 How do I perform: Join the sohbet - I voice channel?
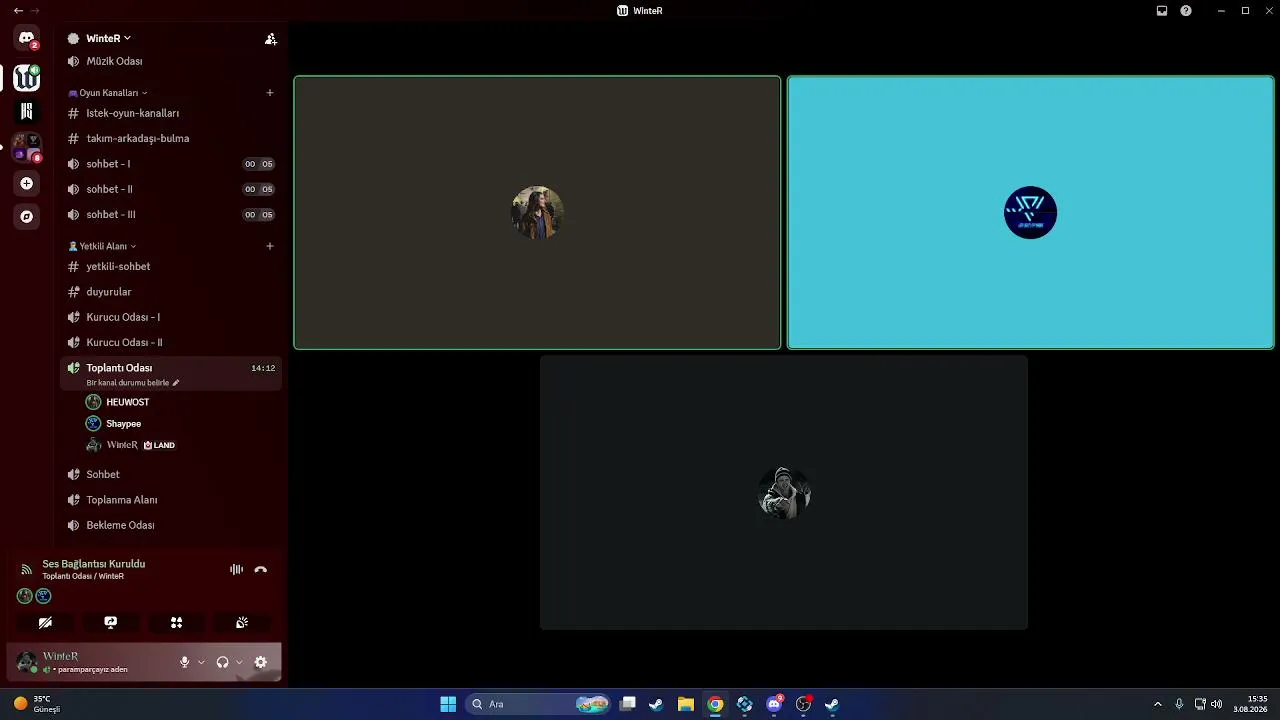[170, 164]
